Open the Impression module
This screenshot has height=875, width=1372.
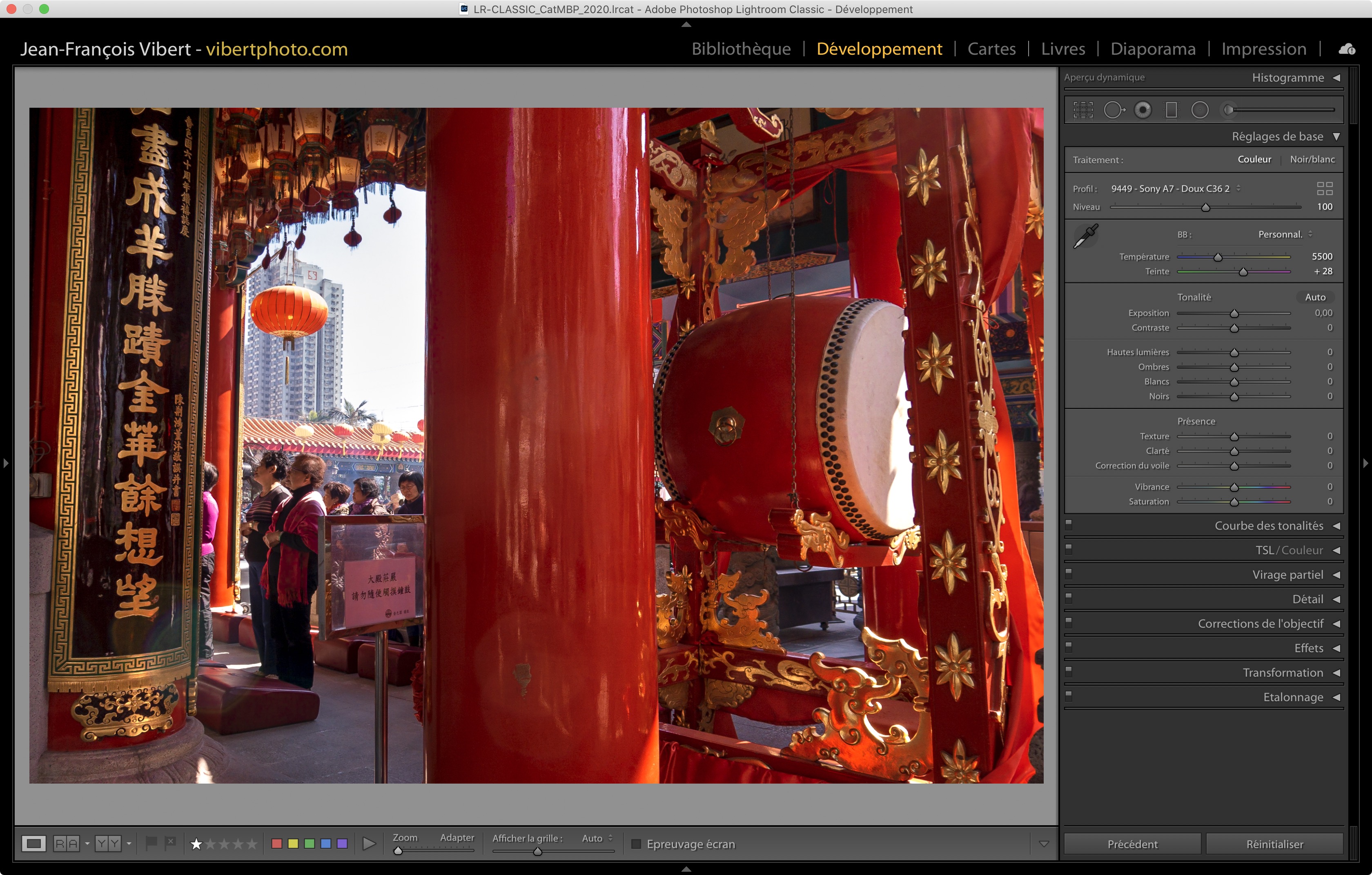coord(1263,49)
